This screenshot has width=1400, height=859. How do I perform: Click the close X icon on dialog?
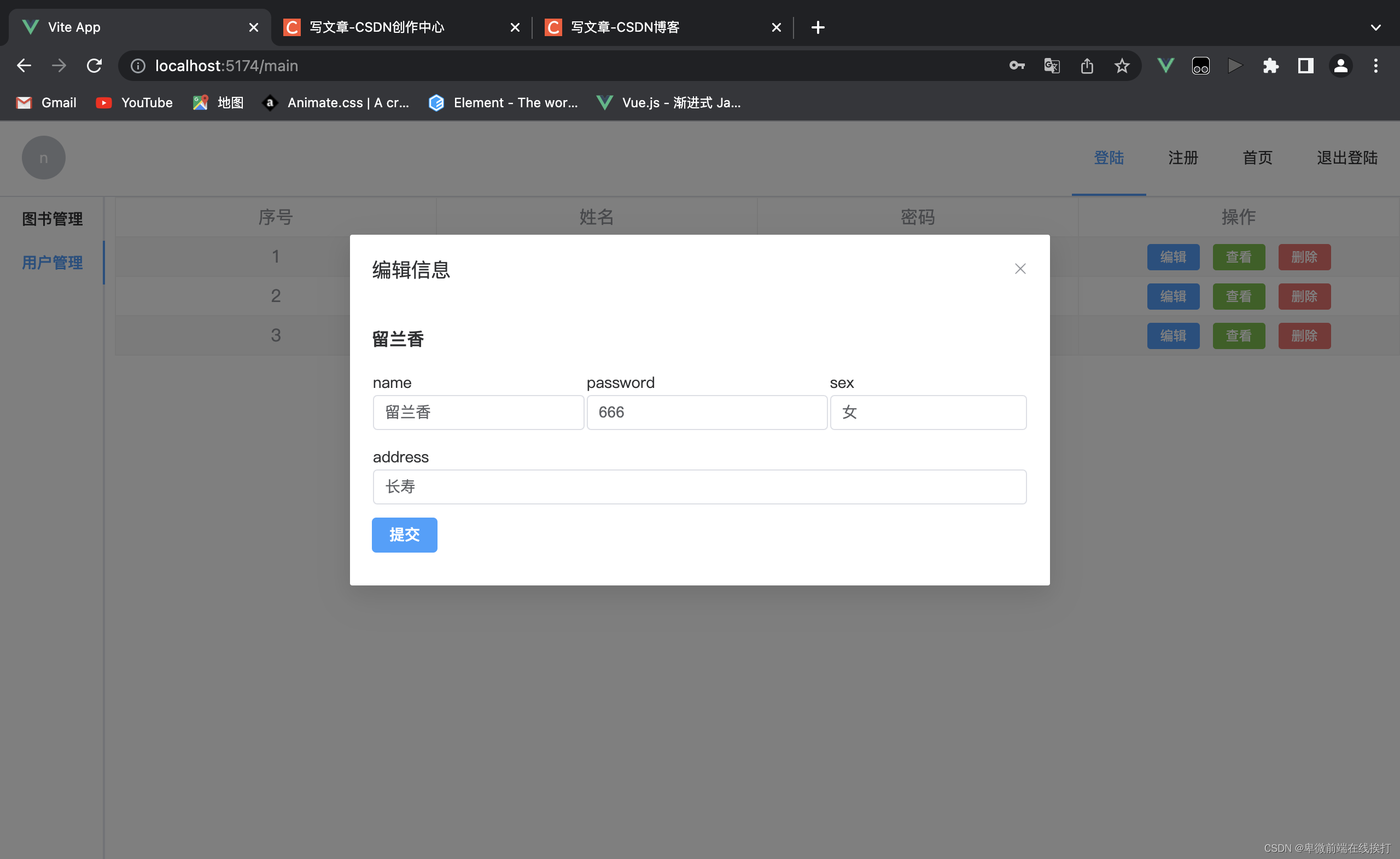point(1019,268)
